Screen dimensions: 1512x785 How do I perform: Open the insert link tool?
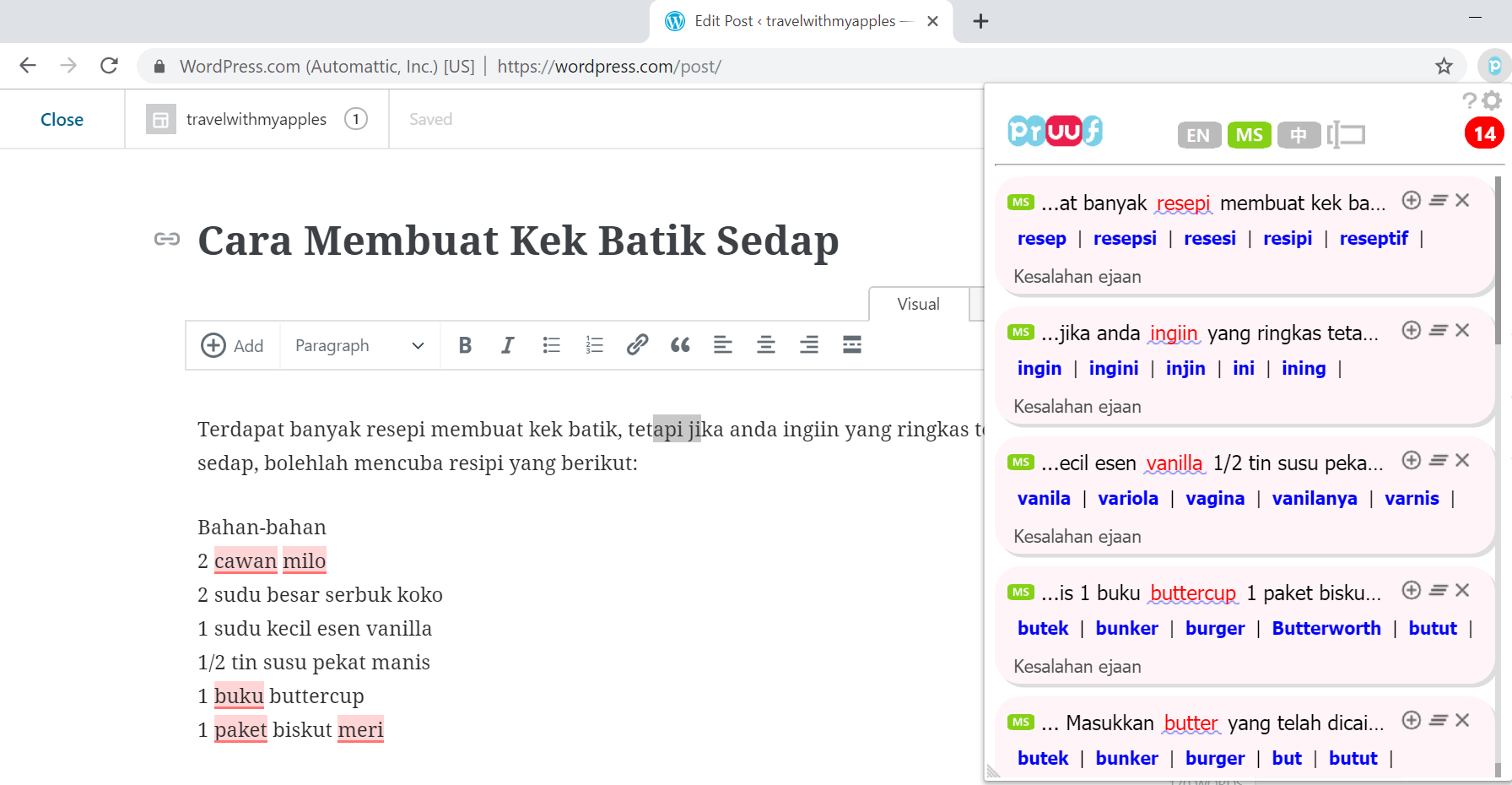[x=638, y=344]
